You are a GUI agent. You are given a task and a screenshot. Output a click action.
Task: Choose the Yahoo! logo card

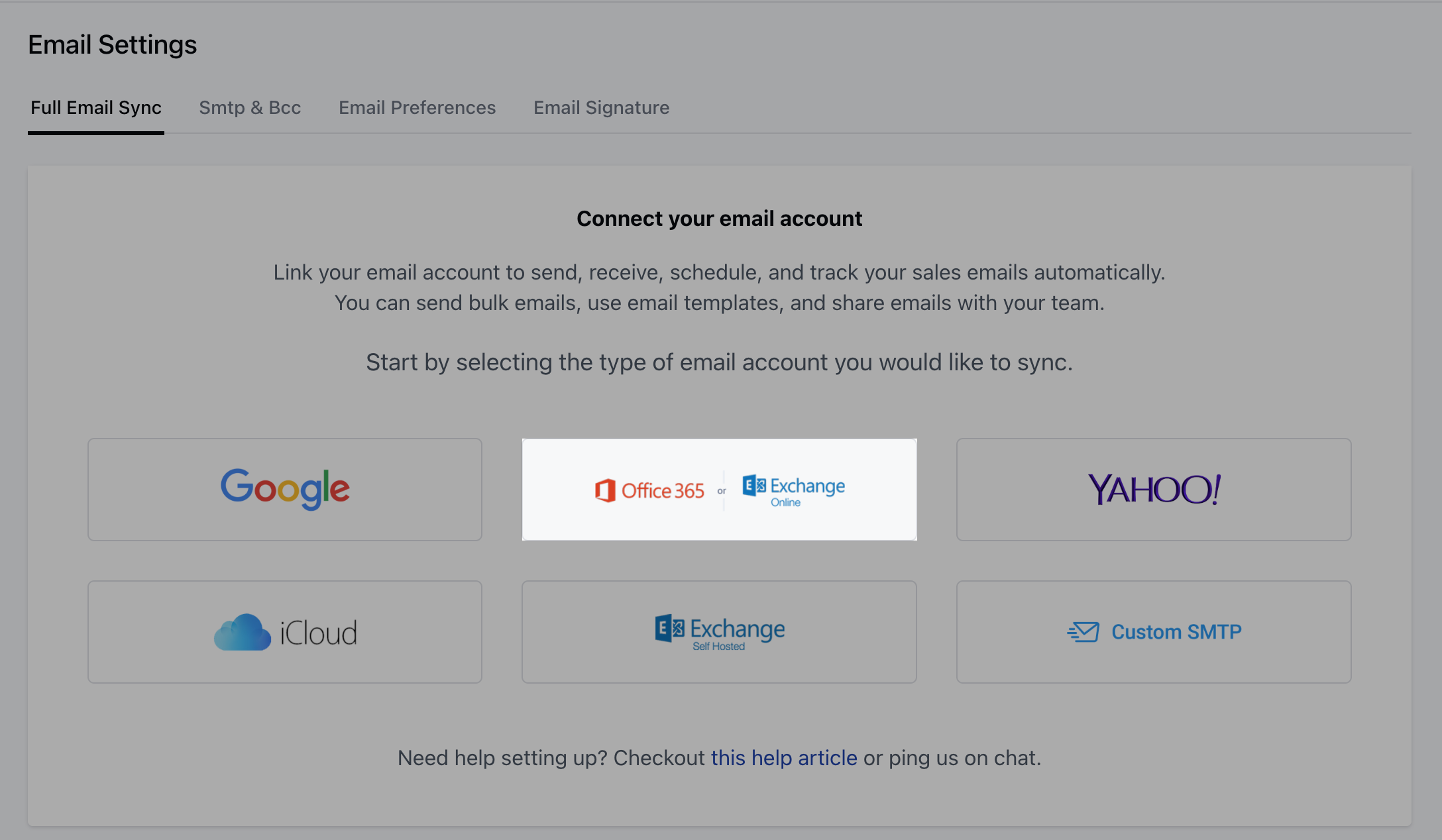pyautogui.click(x=1154, y=490)
